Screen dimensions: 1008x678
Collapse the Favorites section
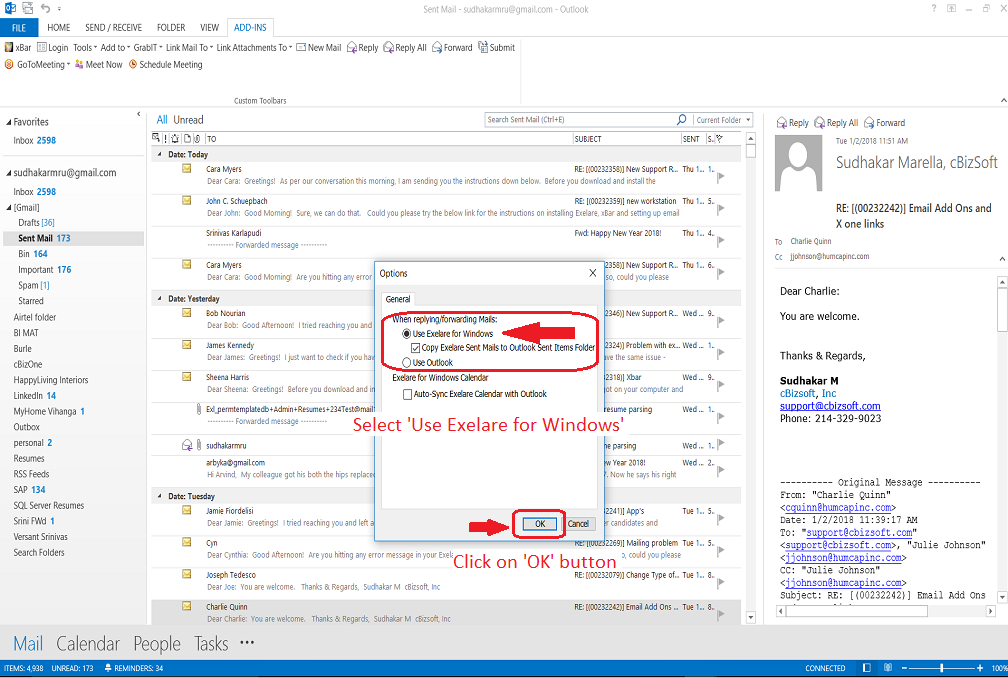point(8,122)
